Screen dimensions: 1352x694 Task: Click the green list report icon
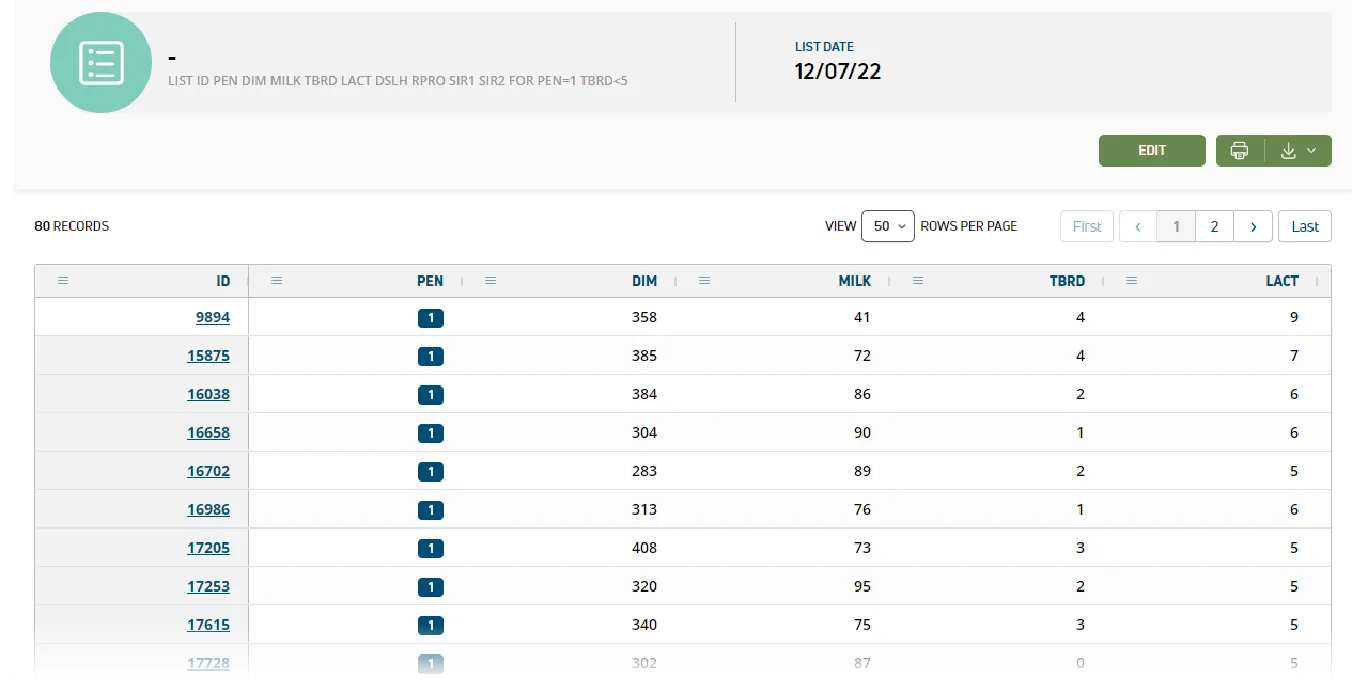(x=101, y=62)
